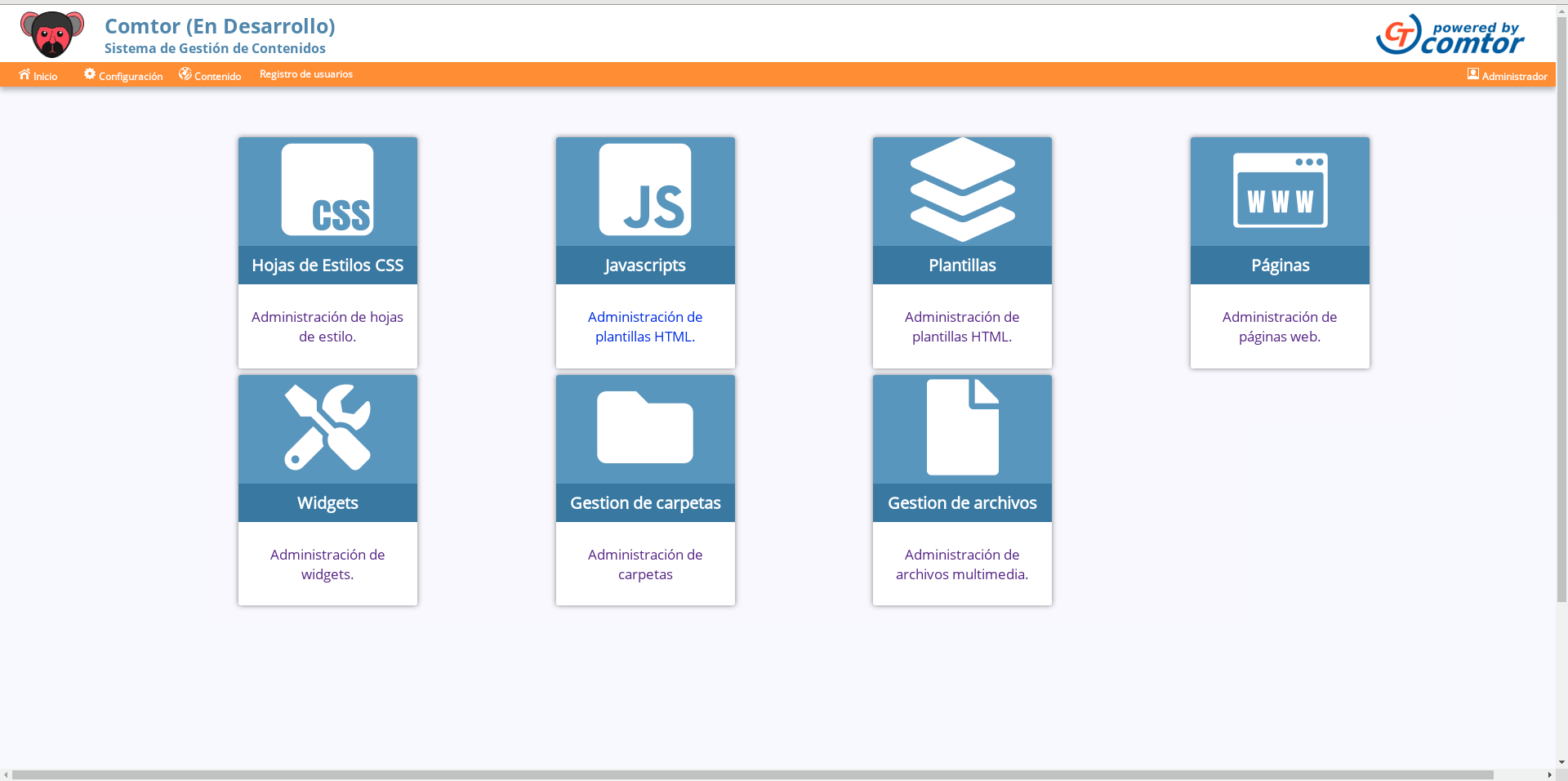Click the horizontal scrollbar left arrow
Screen dimensions: 1568x781
[6, 774]
